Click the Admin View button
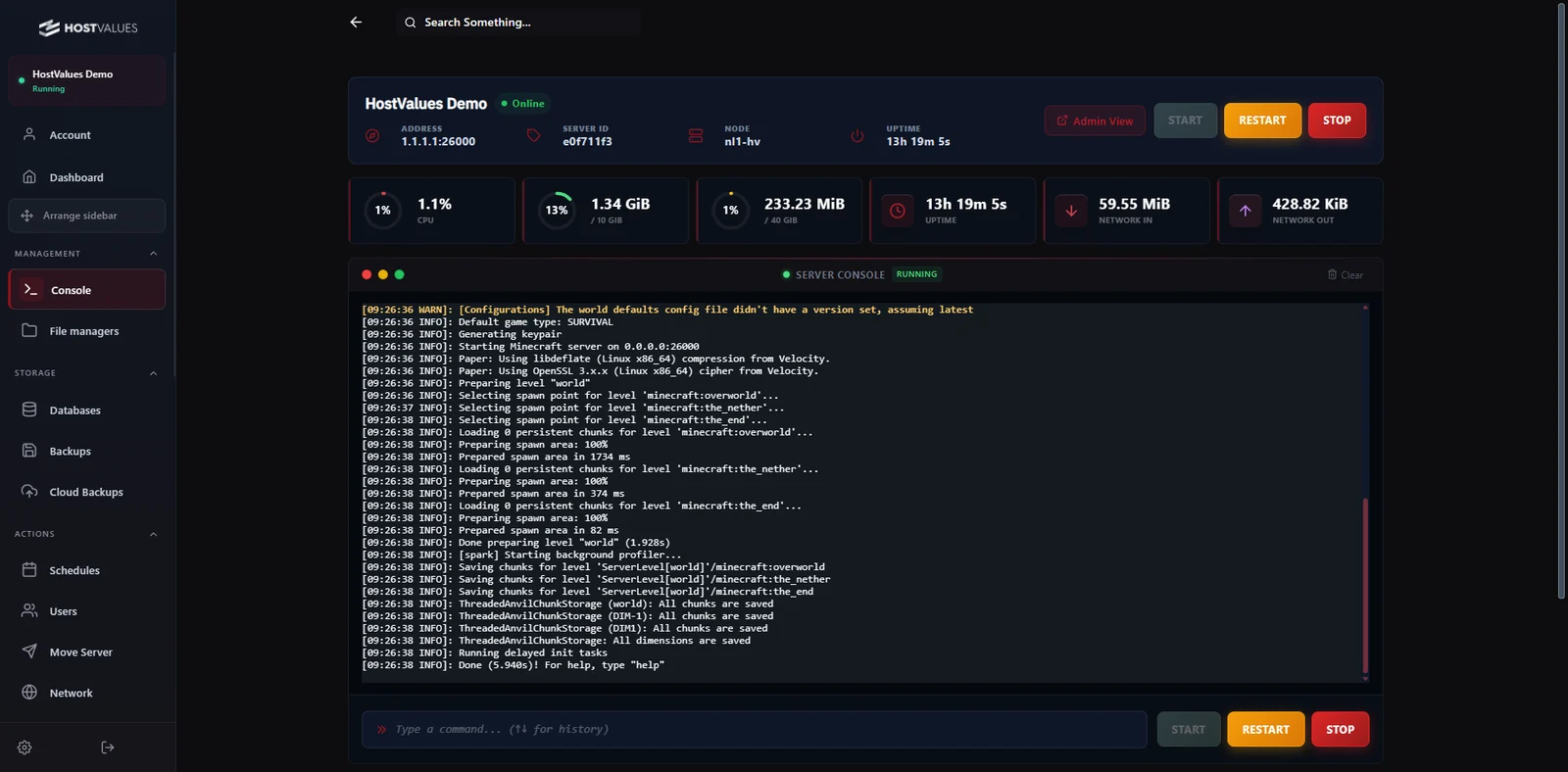 click(x=1095, y=121)
